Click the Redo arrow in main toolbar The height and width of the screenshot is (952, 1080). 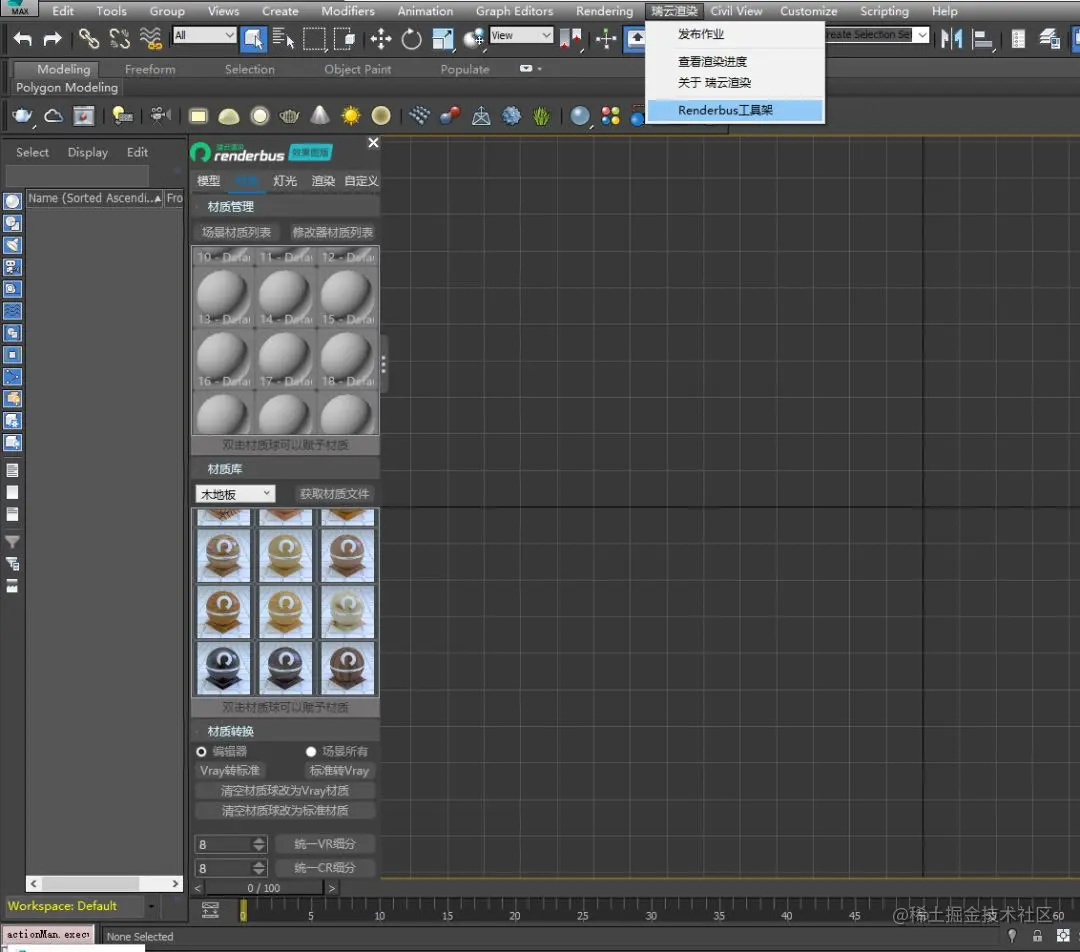point(52,39)
